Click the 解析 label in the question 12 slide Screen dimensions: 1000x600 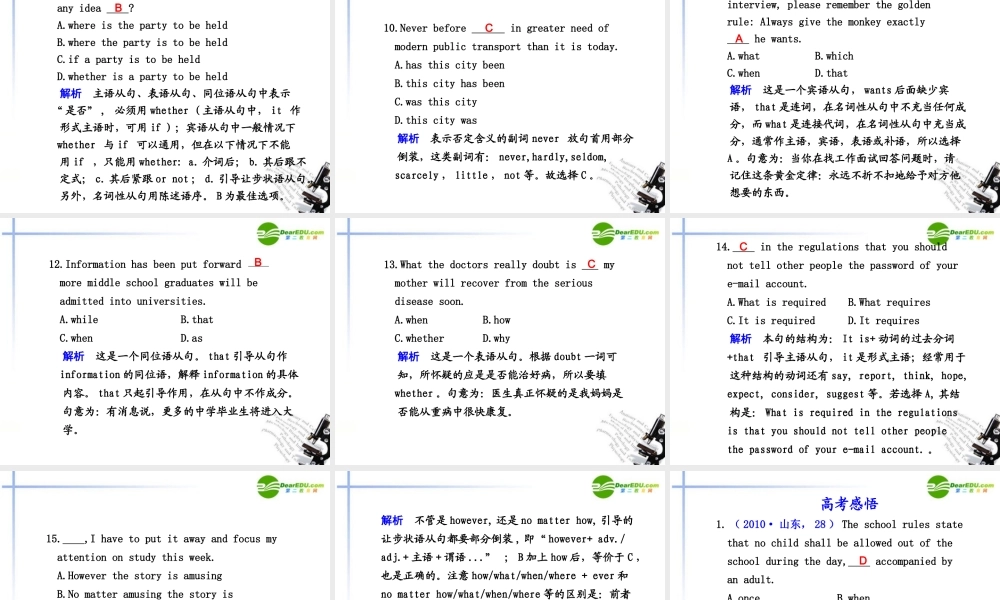[x=73, y=356]
